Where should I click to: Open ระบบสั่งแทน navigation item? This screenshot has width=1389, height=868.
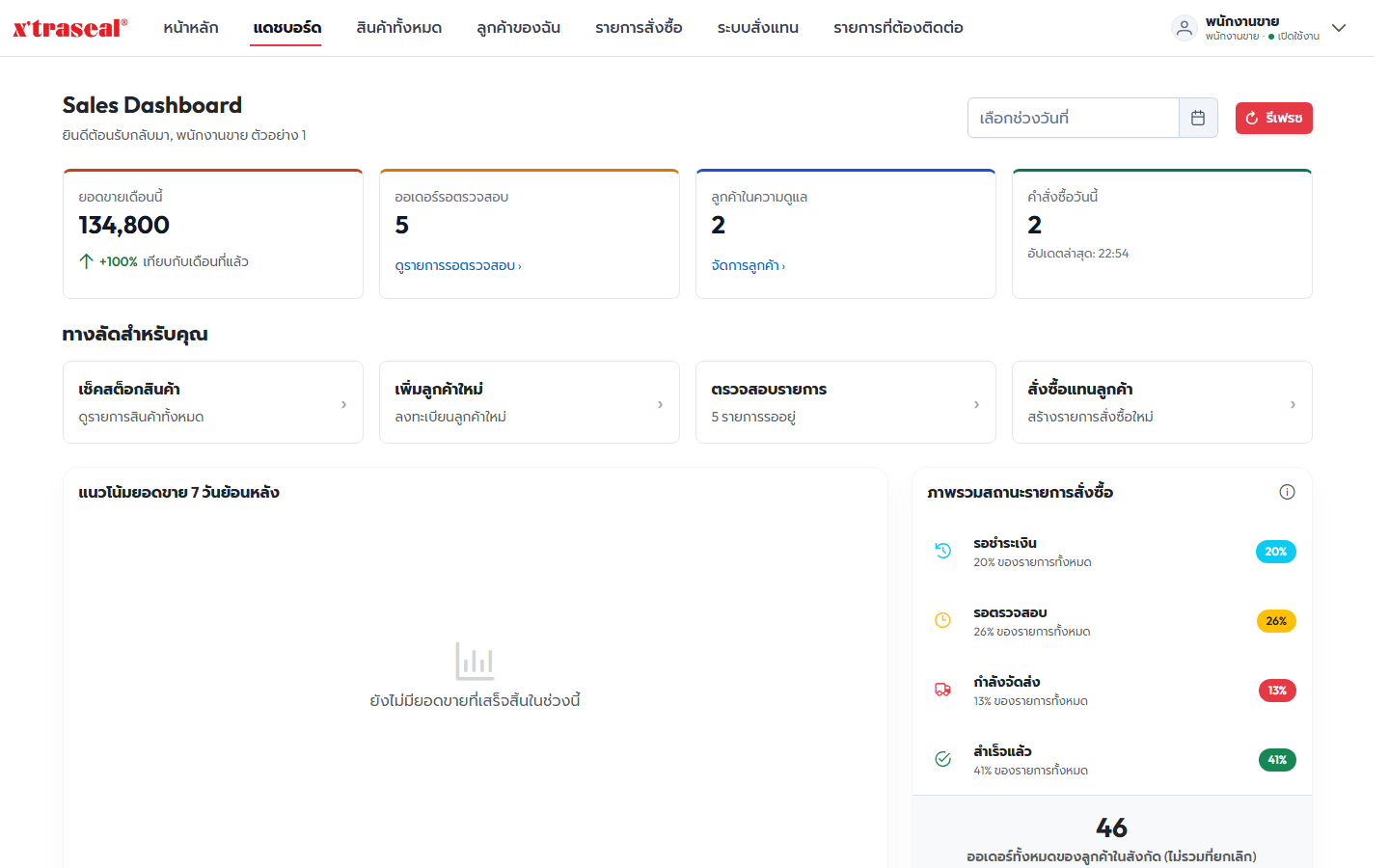coord(758,28)
